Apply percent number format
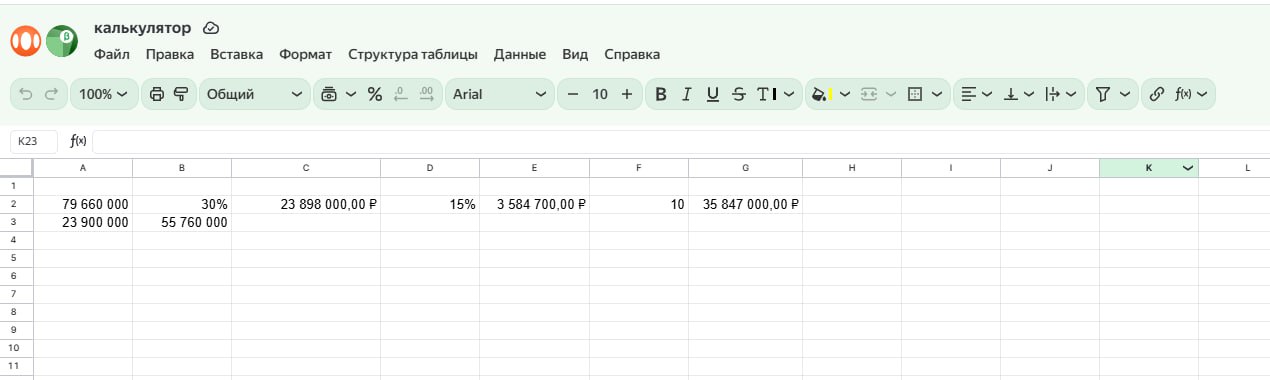This screenshot has height=380, width=1270. 375,94
